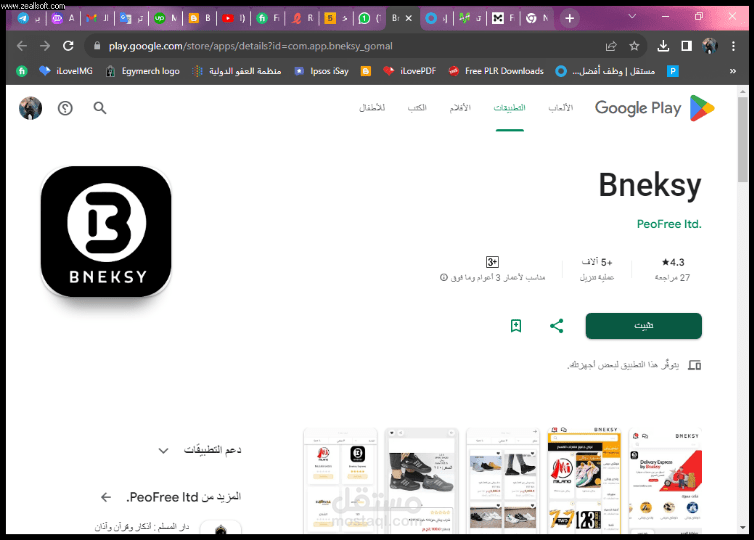Open the منظمة العفو الدولية bookmark
The height and width of the screenshot is (540, 754).
coord(237,71)
